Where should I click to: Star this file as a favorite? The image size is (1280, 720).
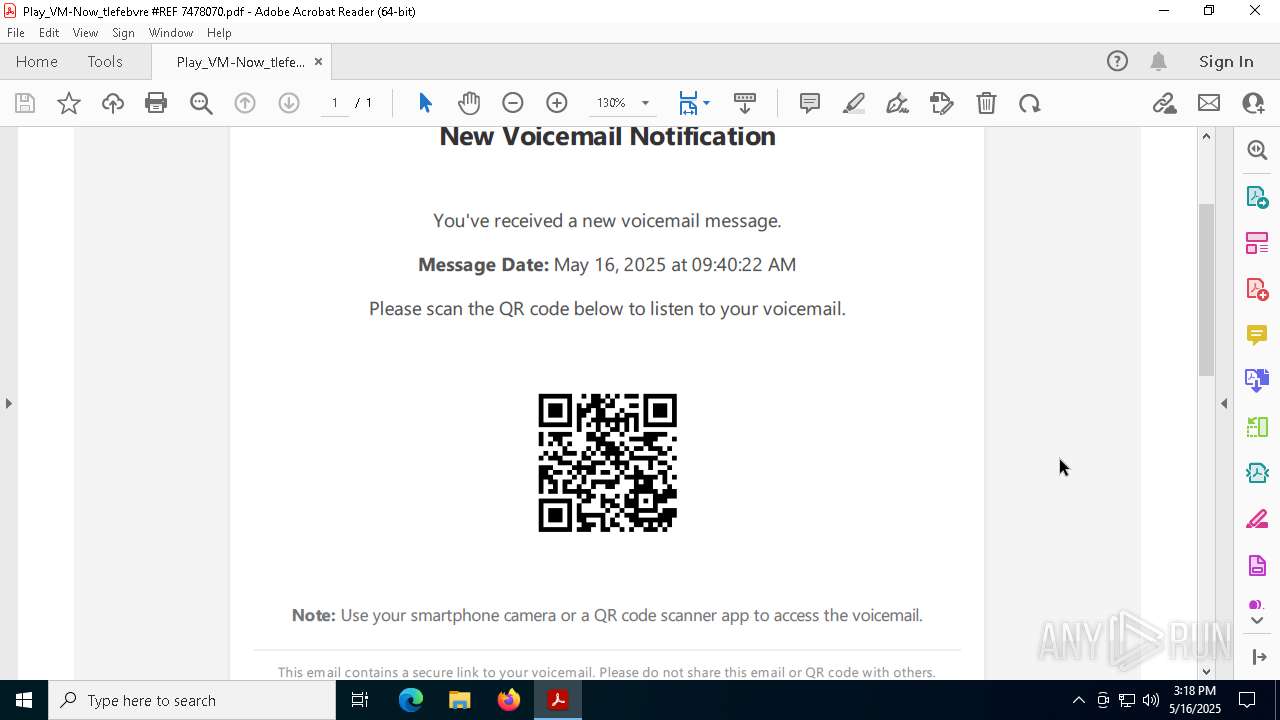69,103
